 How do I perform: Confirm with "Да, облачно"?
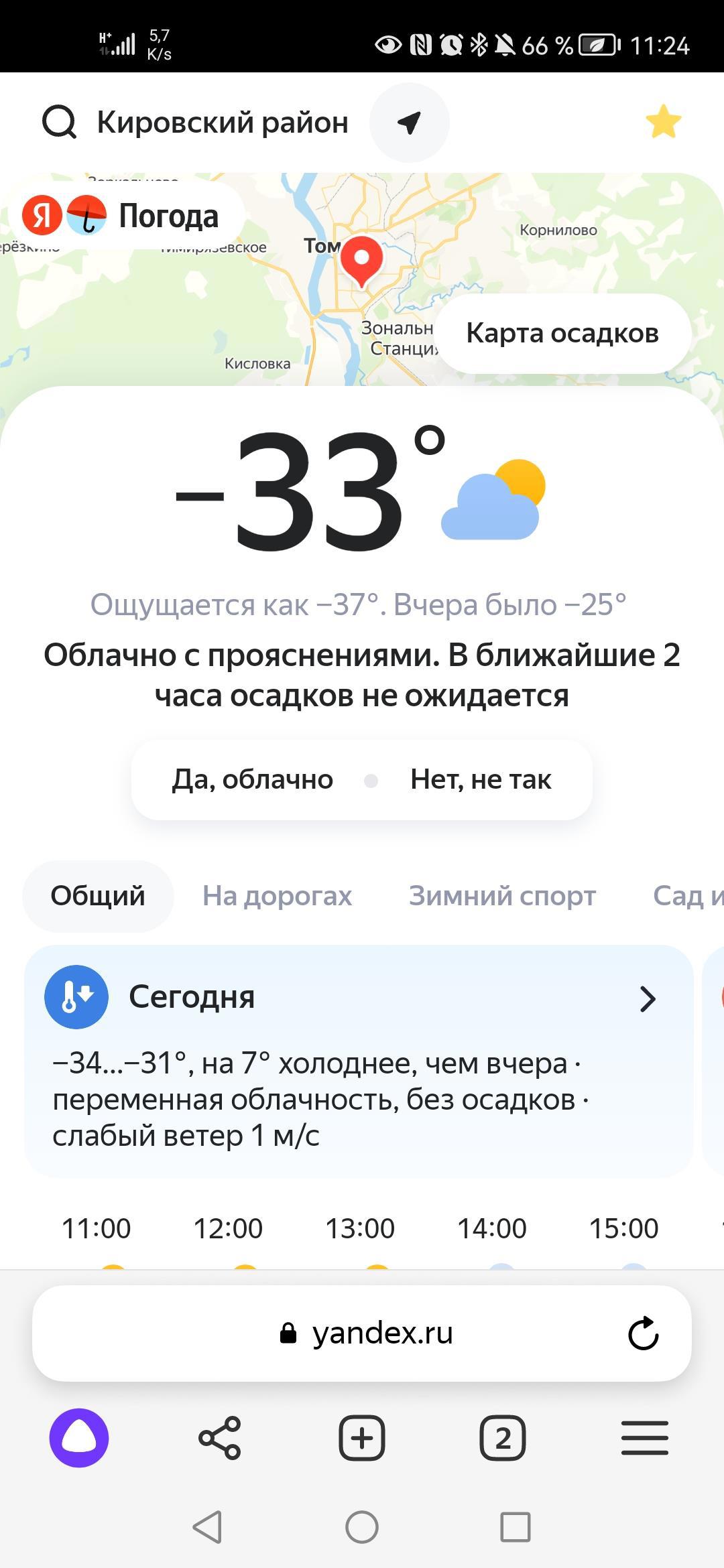[253, 779]
